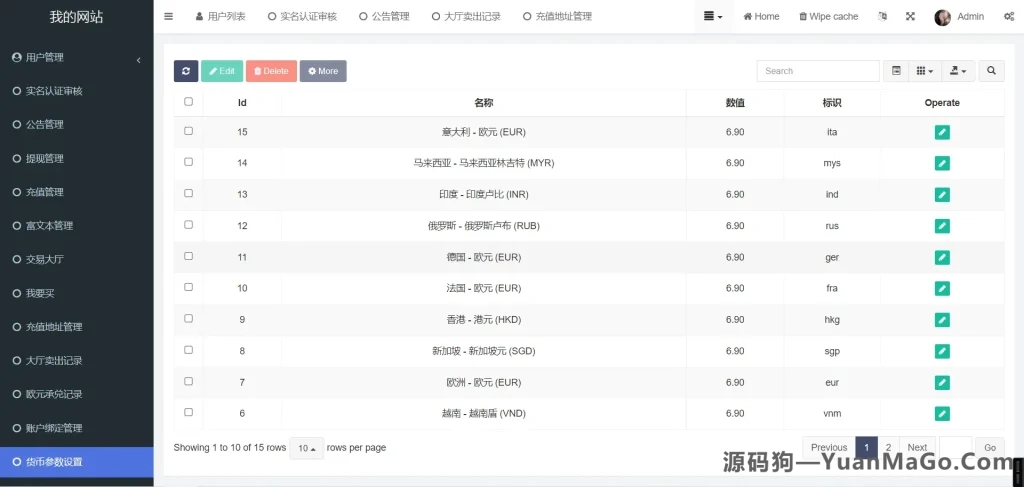Edit row 10 法国 with green pencil icon

(x=942, y=289)
